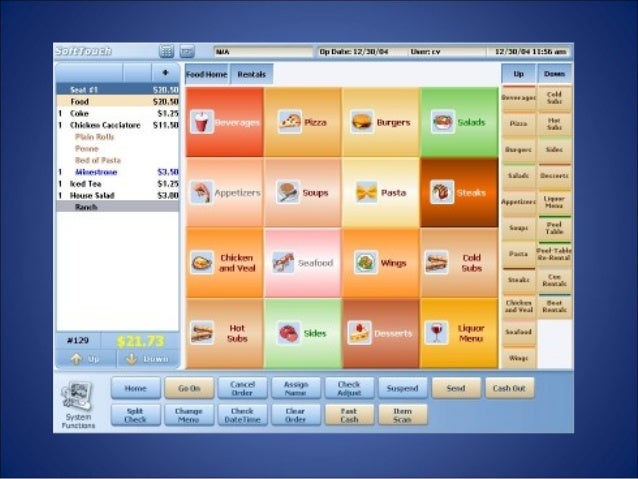Click the Suspend button
Viewport: 638px width, 479px height.
click(x=402, y=388)
